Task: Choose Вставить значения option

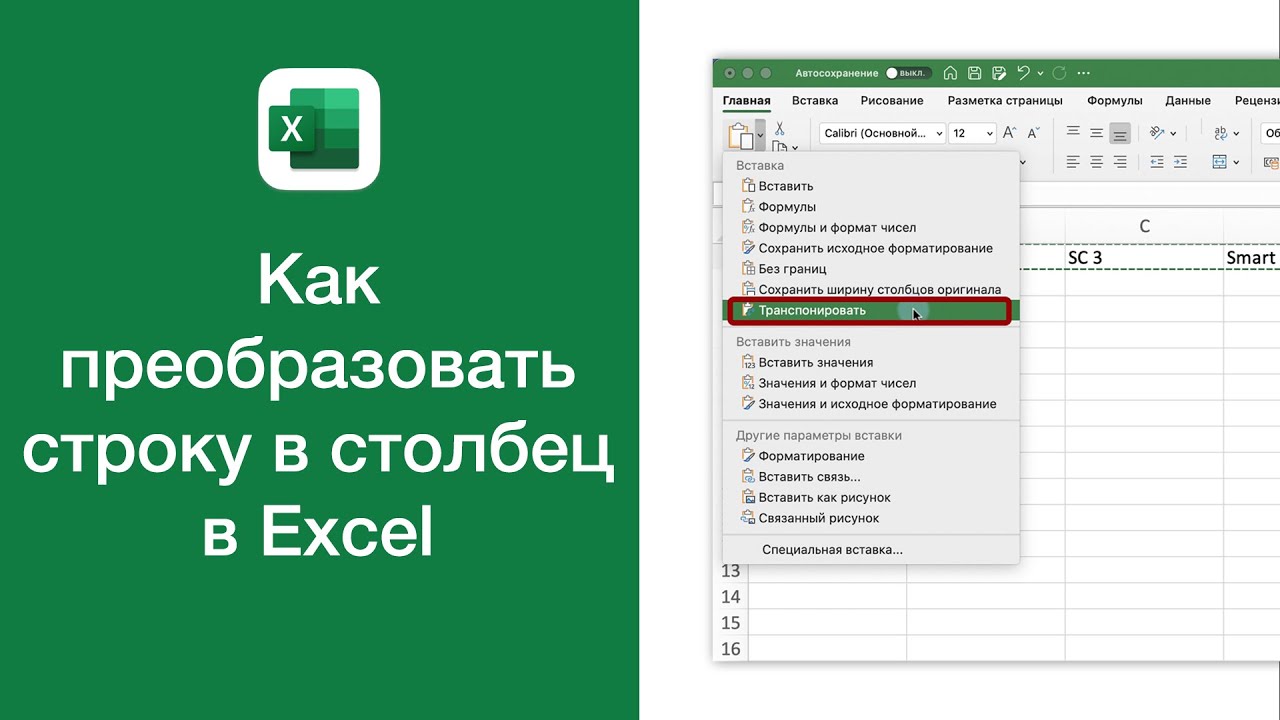Action: click(871, 363)
